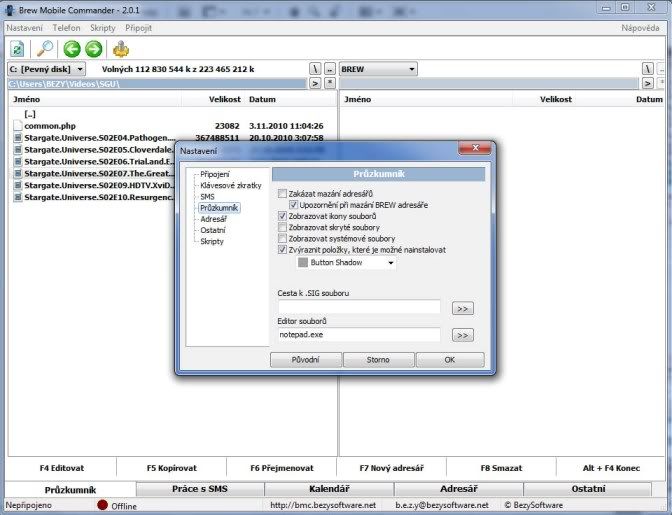Select Ostatní in the settings tree
Screen dimensions: 672x515
click(213, 230)
